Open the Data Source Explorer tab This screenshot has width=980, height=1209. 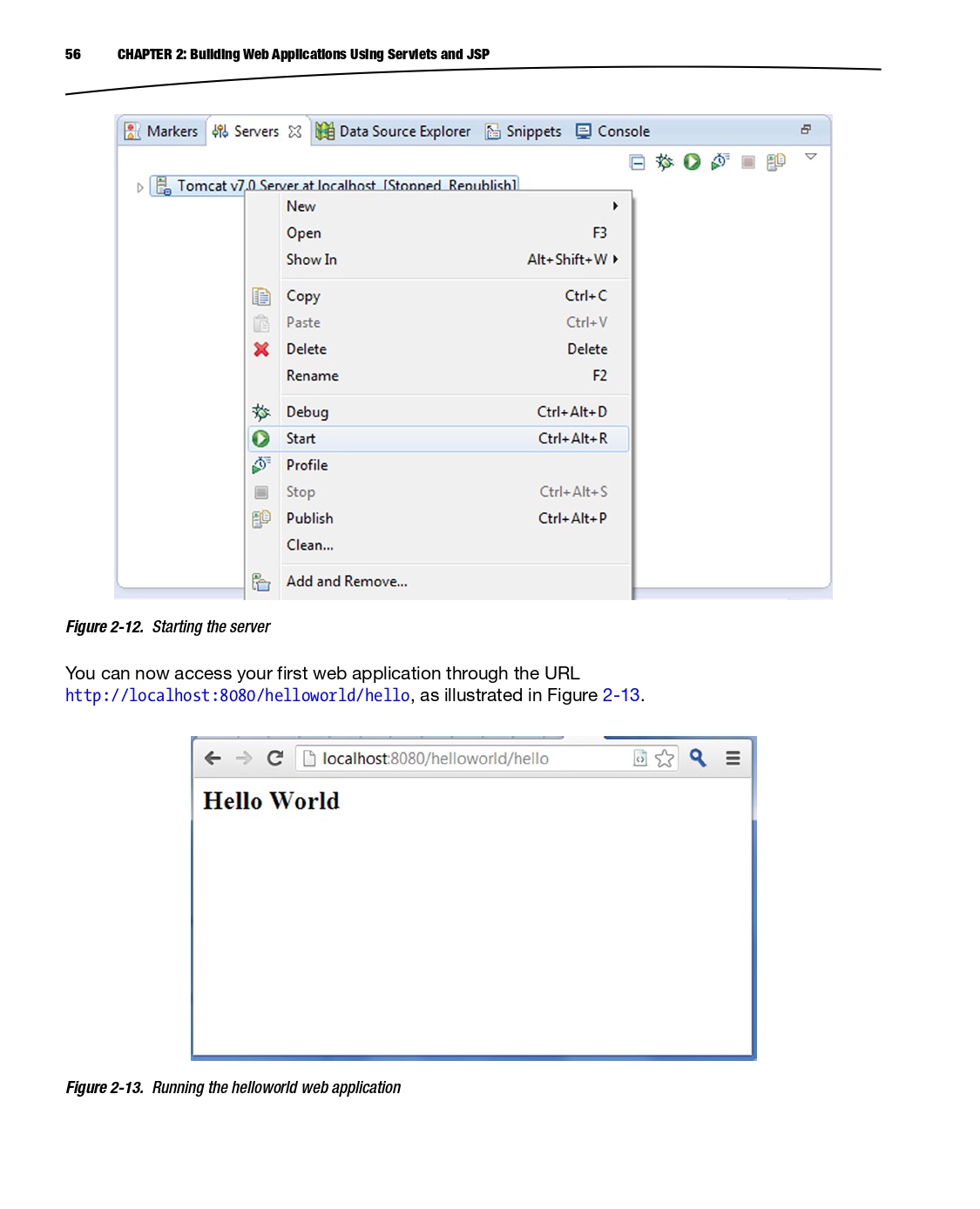point(394,132)
